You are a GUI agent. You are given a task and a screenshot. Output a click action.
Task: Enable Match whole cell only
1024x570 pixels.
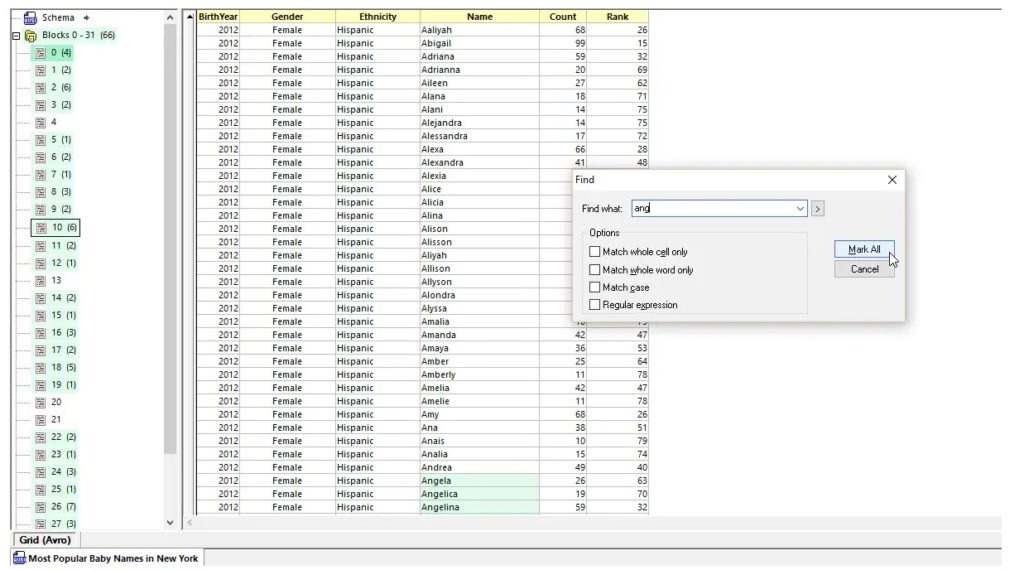[x=595, y=252]
